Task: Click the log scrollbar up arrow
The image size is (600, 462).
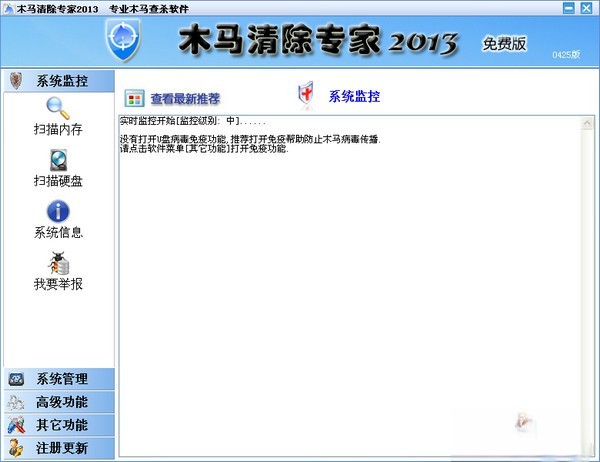Action: [x=587, y=123]
